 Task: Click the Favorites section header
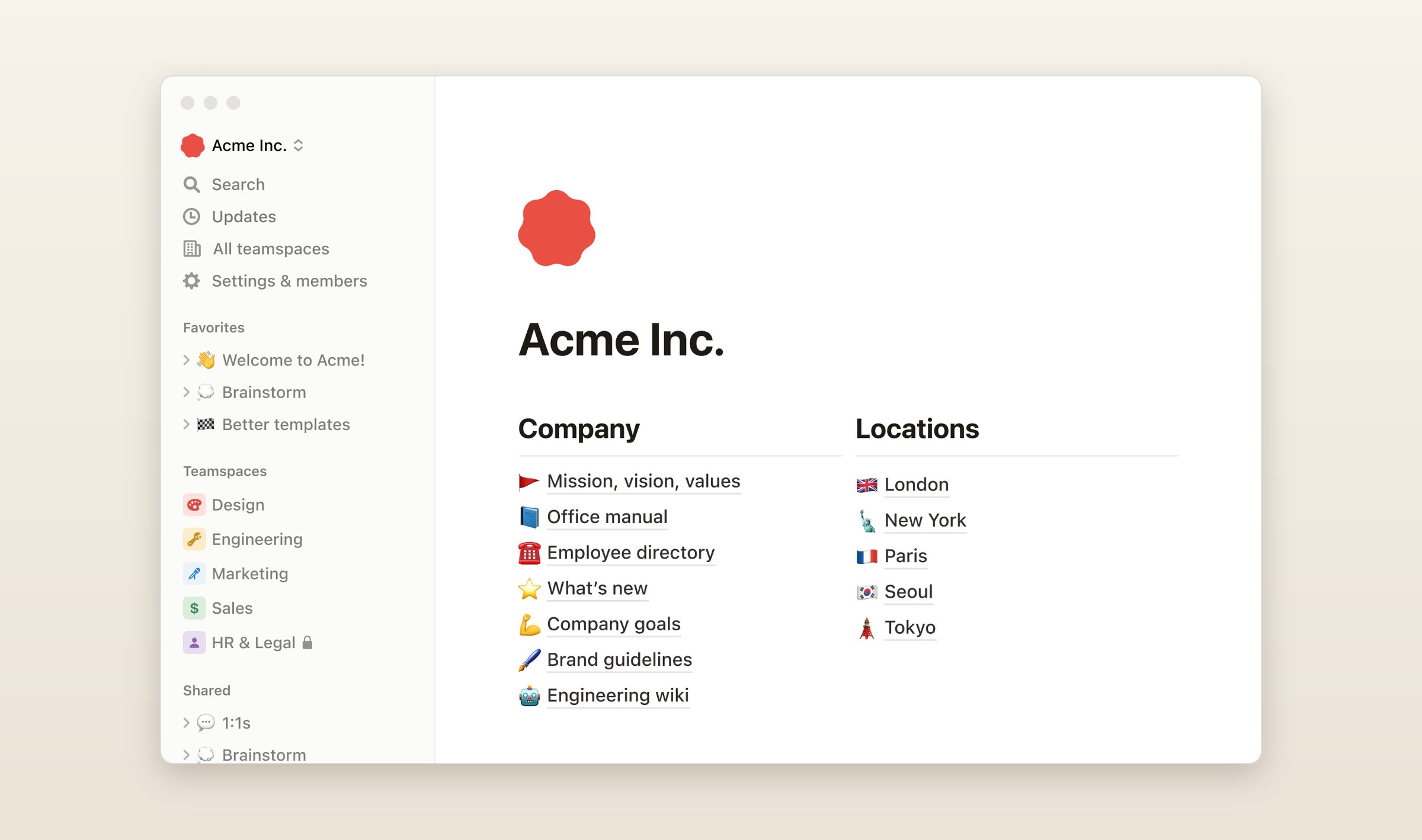(x=213, y=328)
